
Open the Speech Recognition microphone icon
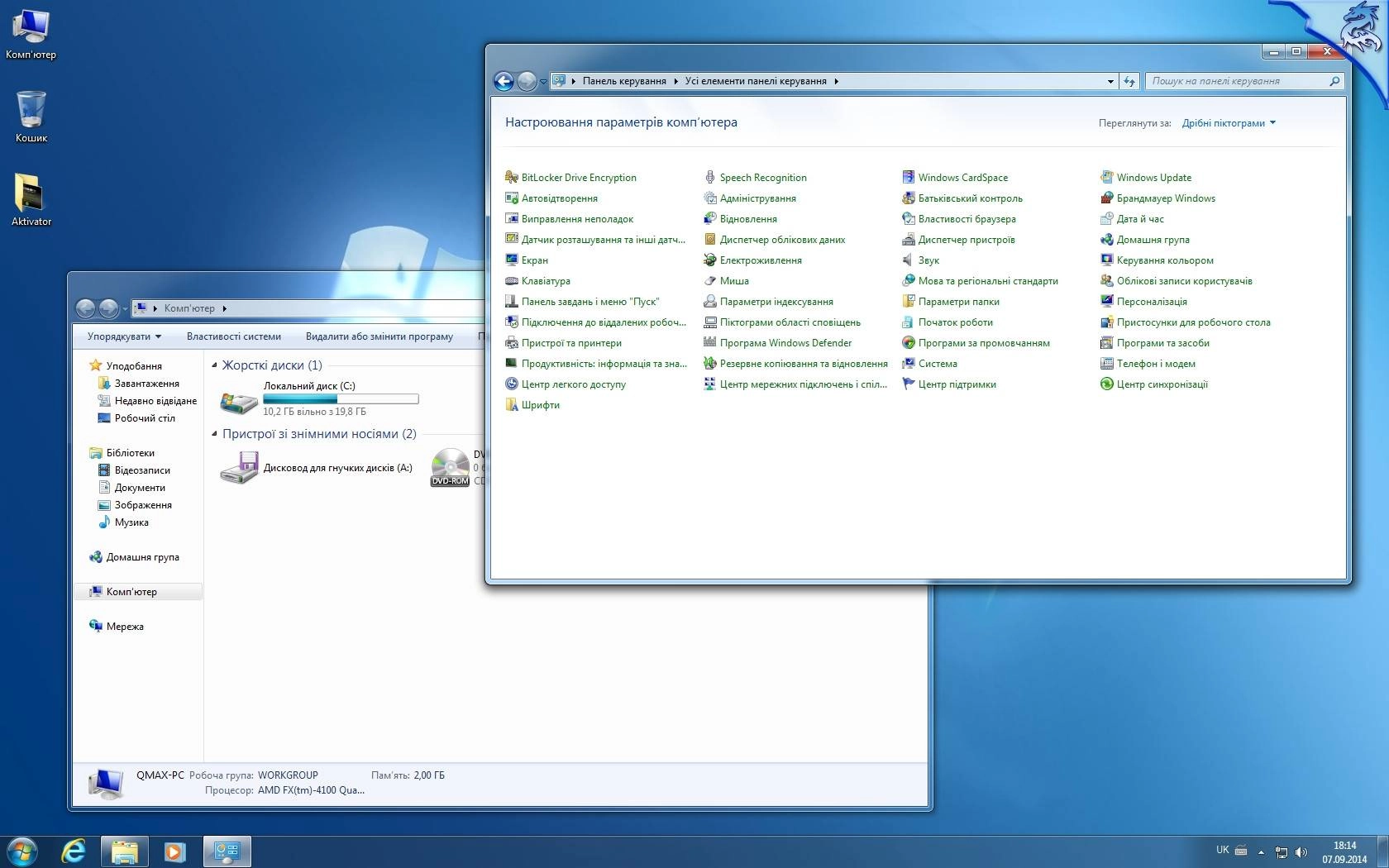pos(709,177)
